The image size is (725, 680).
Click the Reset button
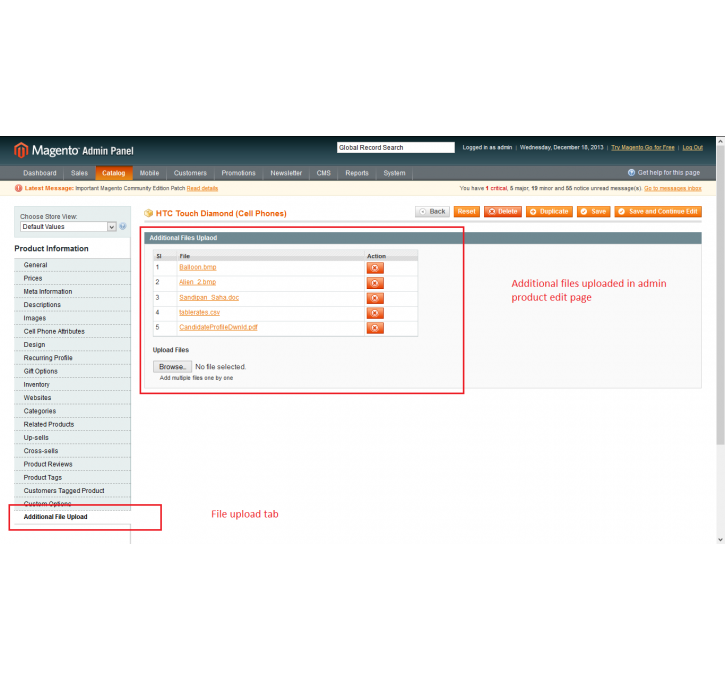[467, 211]
